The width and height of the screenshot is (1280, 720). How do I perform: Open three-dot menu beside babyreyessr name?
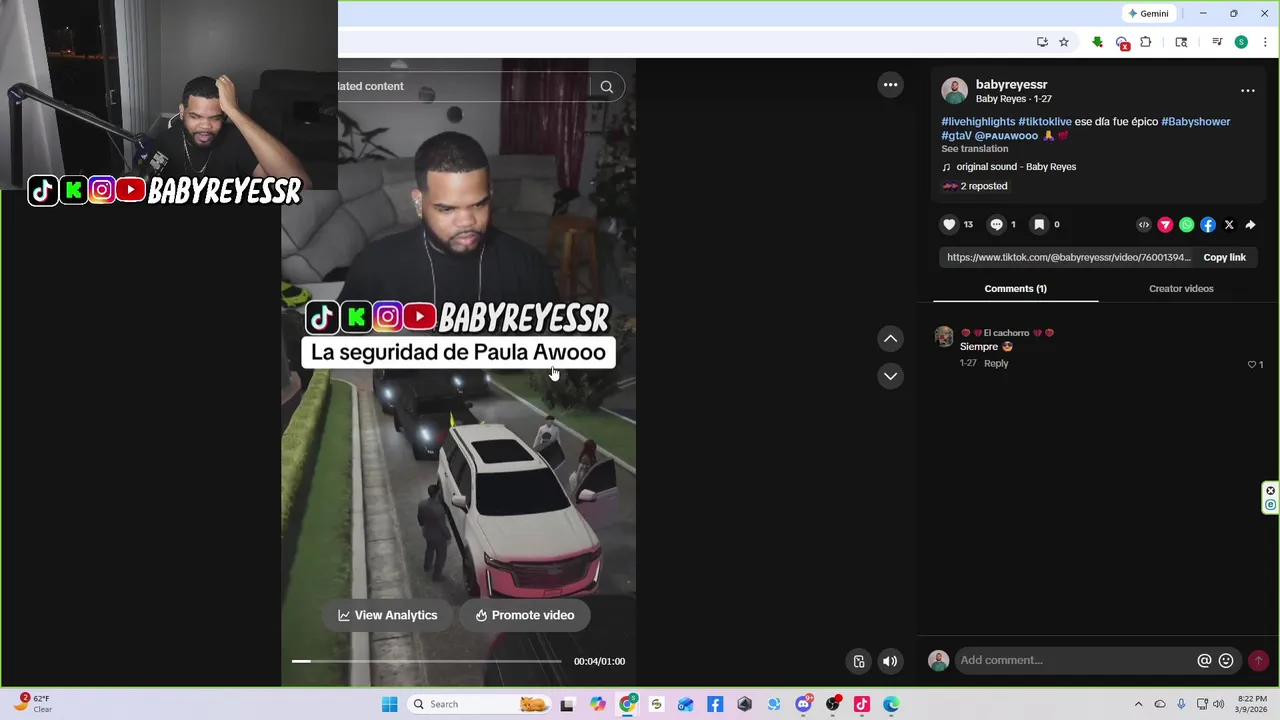[x=1247, y=91]
